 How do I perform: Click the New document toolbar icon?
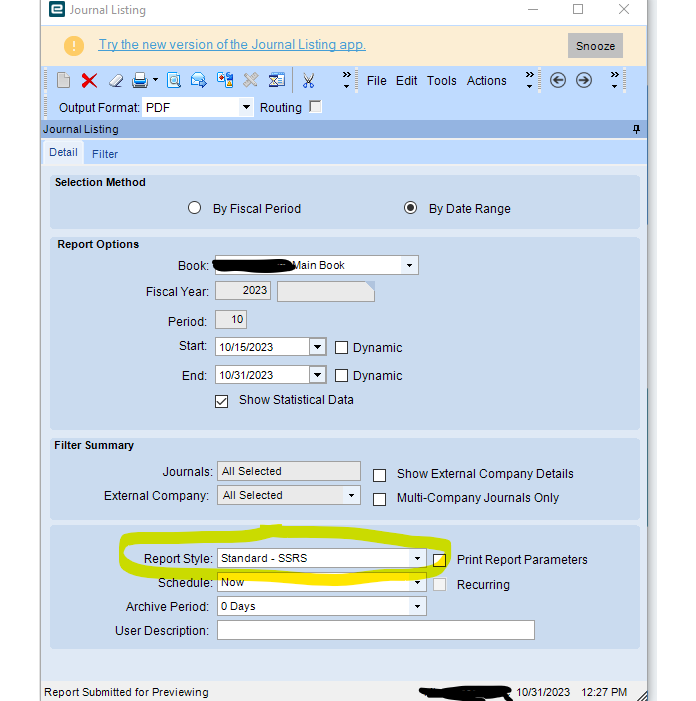point(63,81)
